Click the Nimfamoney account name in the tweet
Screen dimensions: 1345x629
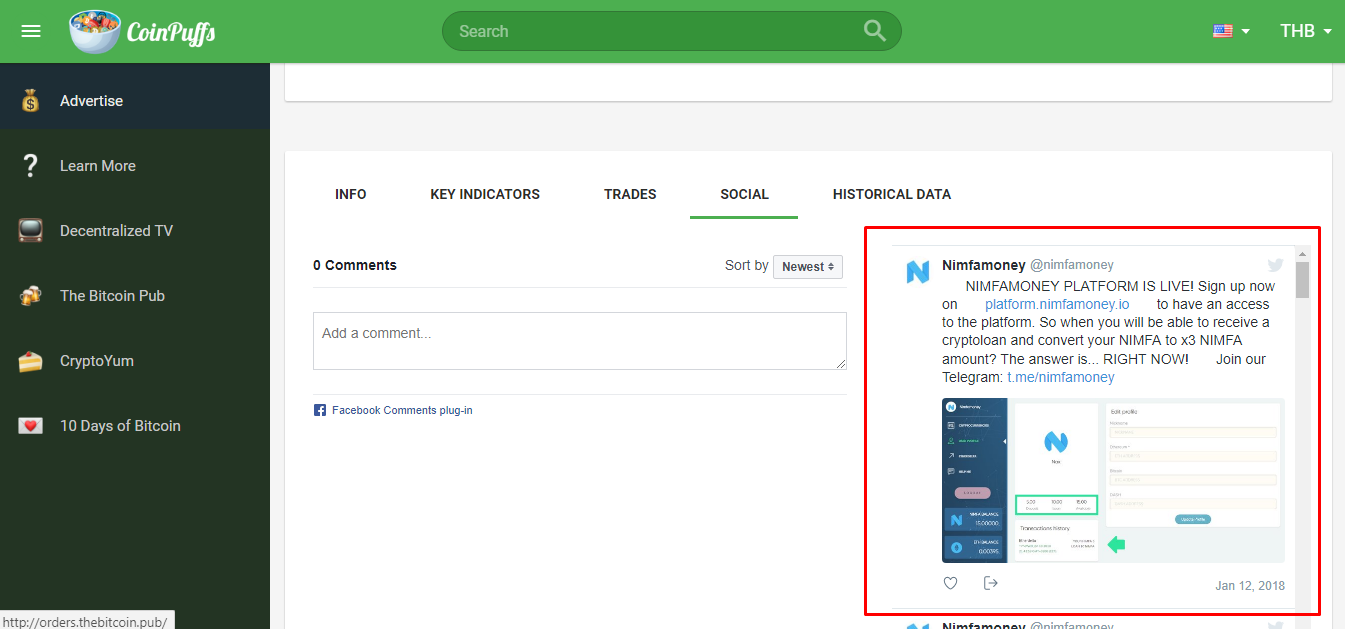(x=983, y=265)
